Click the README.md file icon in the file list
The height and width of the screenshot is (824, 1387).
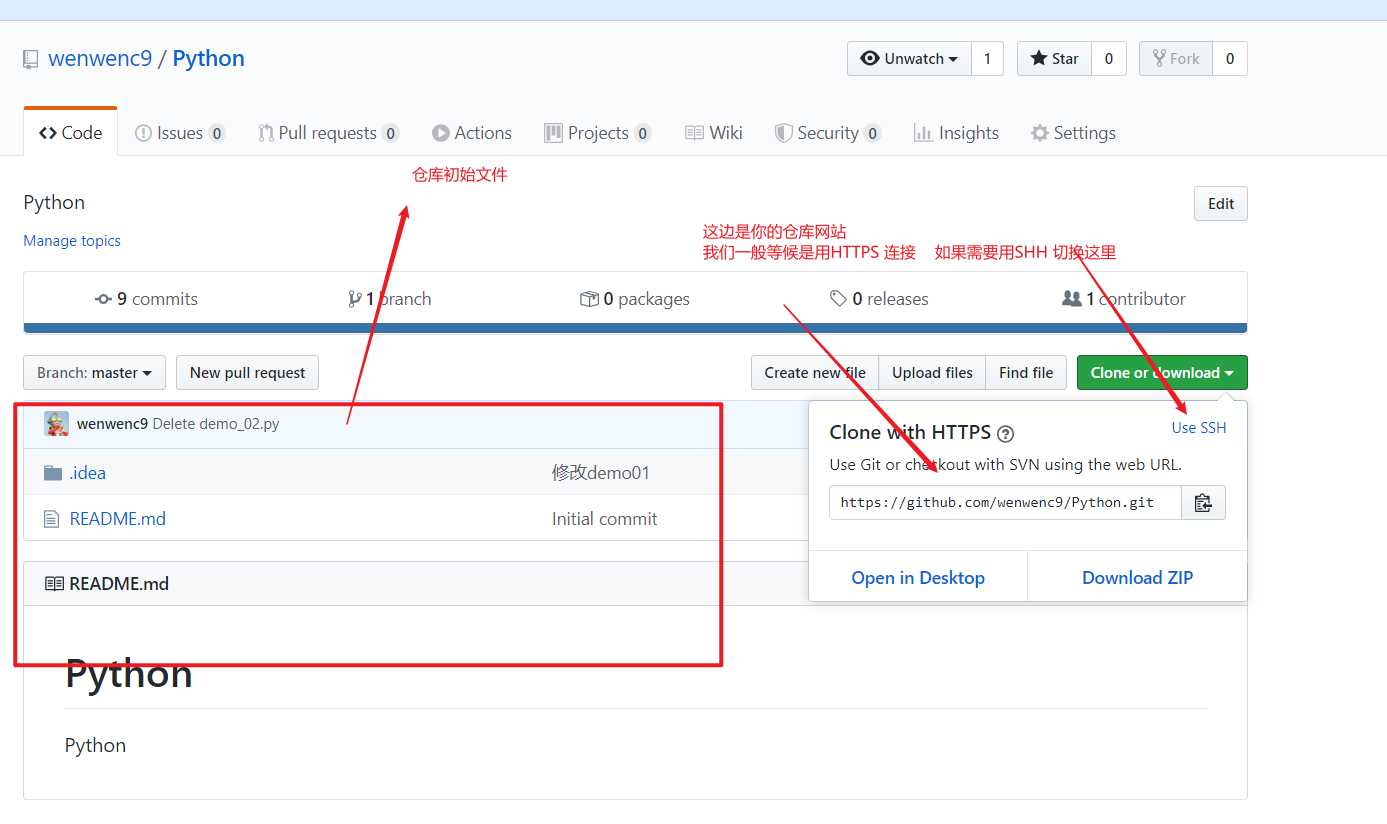click(x=52, y=519)
